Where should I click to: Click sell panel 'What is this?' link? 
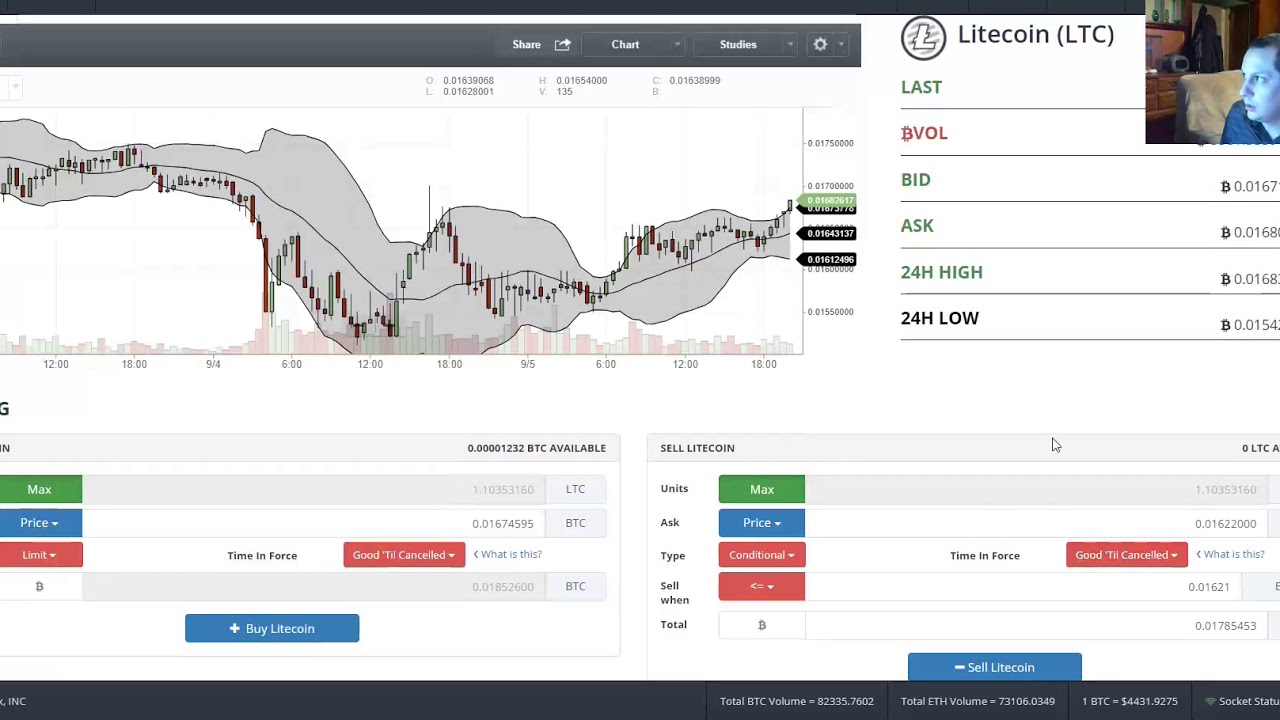(x=1231, y=554)
